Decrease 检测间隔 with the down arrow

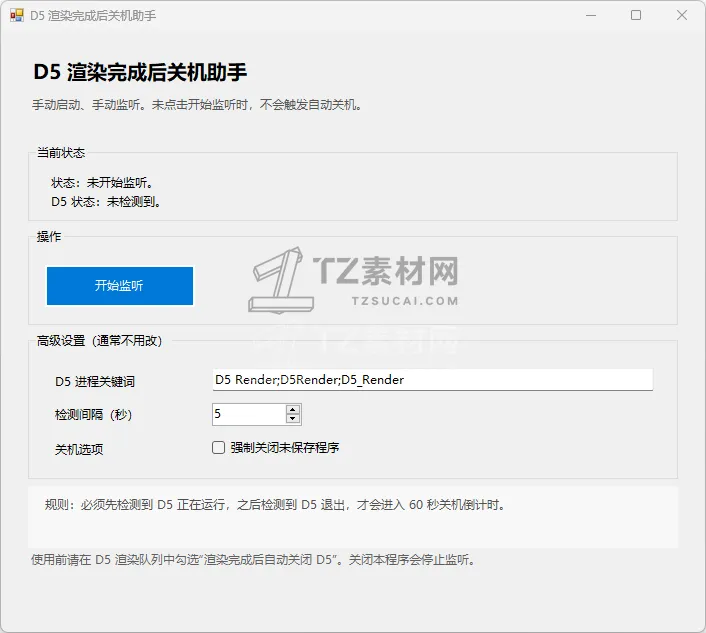(x=293, y=419)
